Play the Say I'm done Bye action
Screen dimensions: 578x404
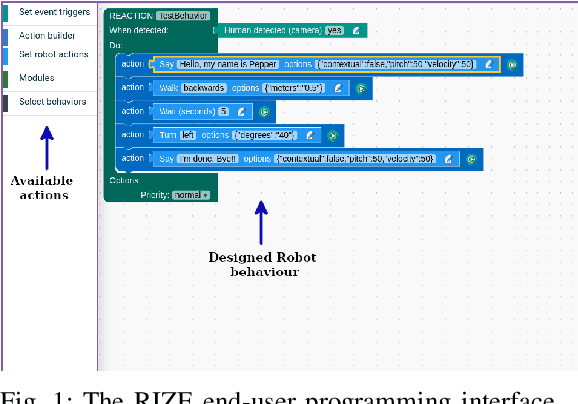click(x=471, y=159)
